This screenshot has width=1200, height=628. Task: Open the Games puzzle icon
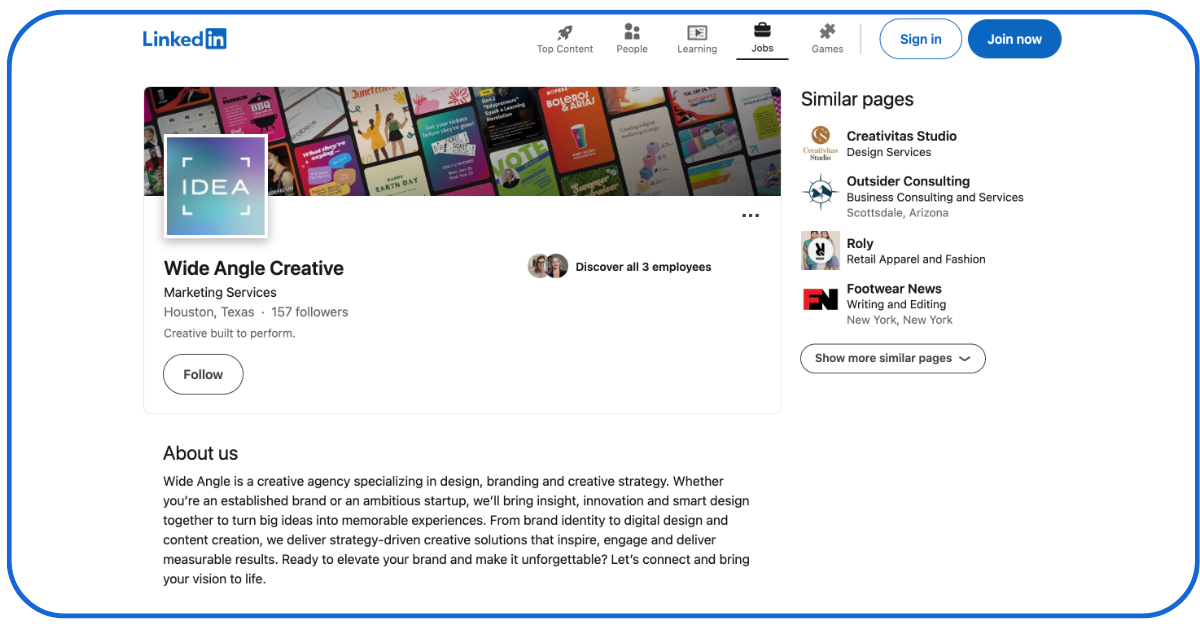(x=827, y=32)
